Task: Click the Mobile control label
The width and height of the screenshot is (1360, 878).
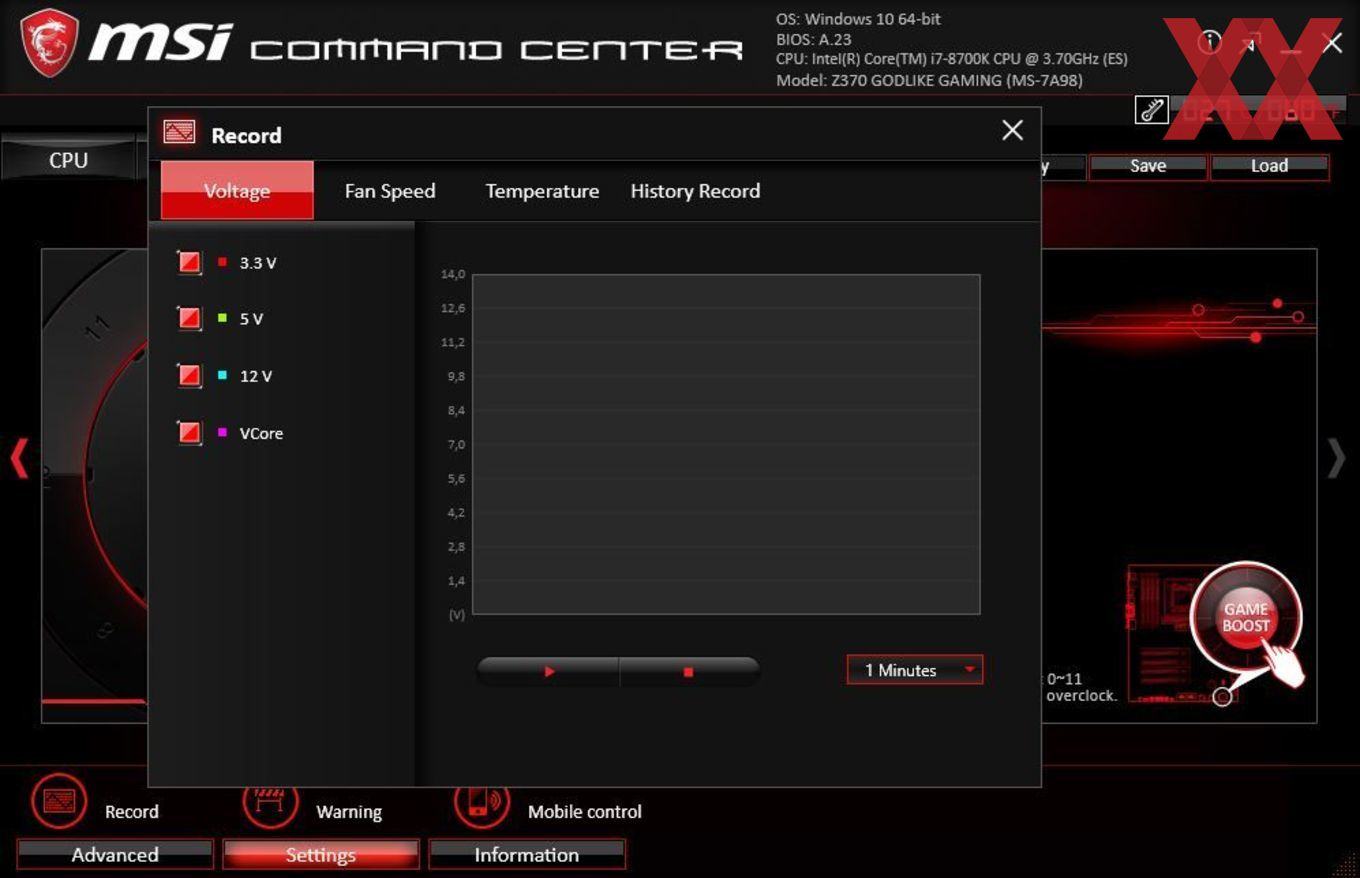Action: pos(585,812)
